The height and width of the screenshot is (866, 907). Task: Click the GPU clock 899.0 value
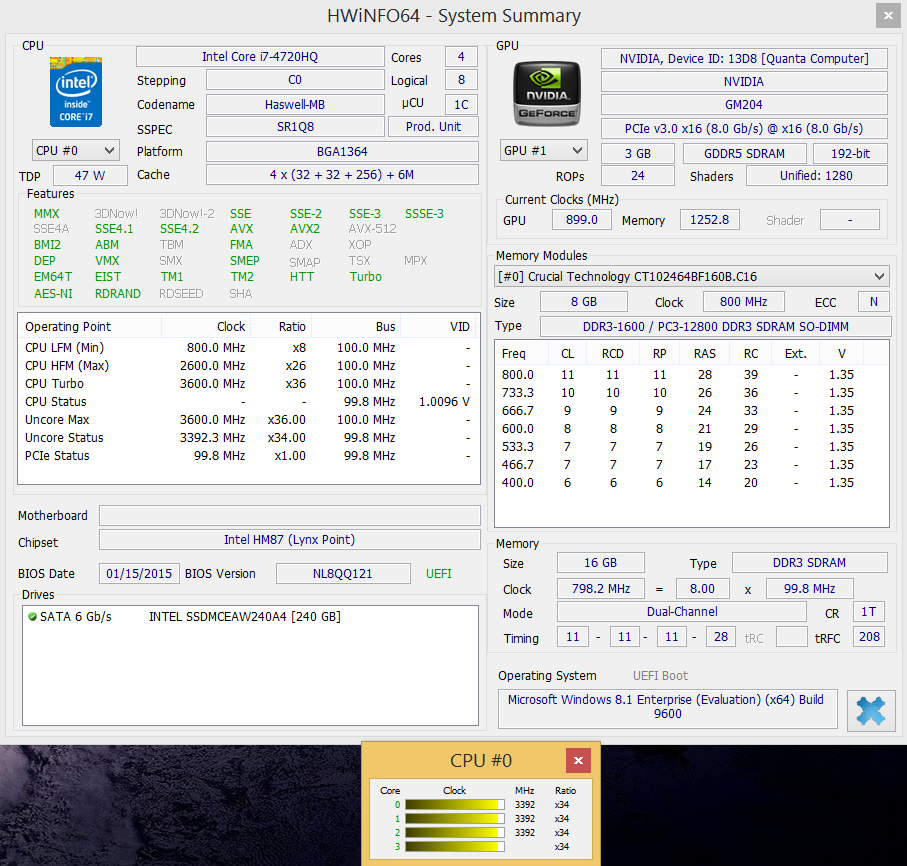pos(581,220)
